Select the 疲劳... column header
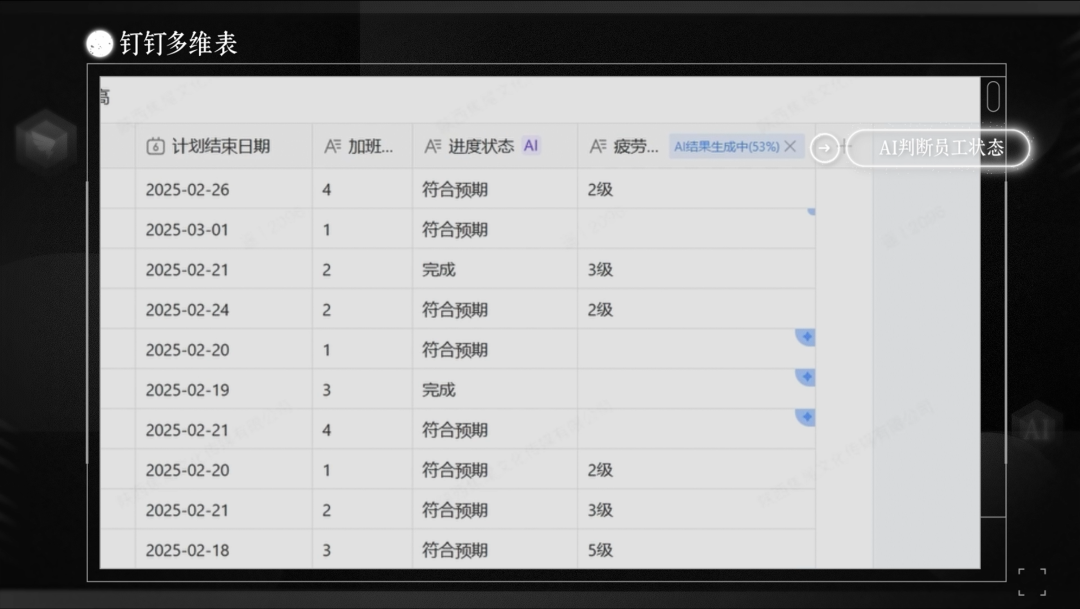Viewport: 1080px width, 609px height. [696, 146]
